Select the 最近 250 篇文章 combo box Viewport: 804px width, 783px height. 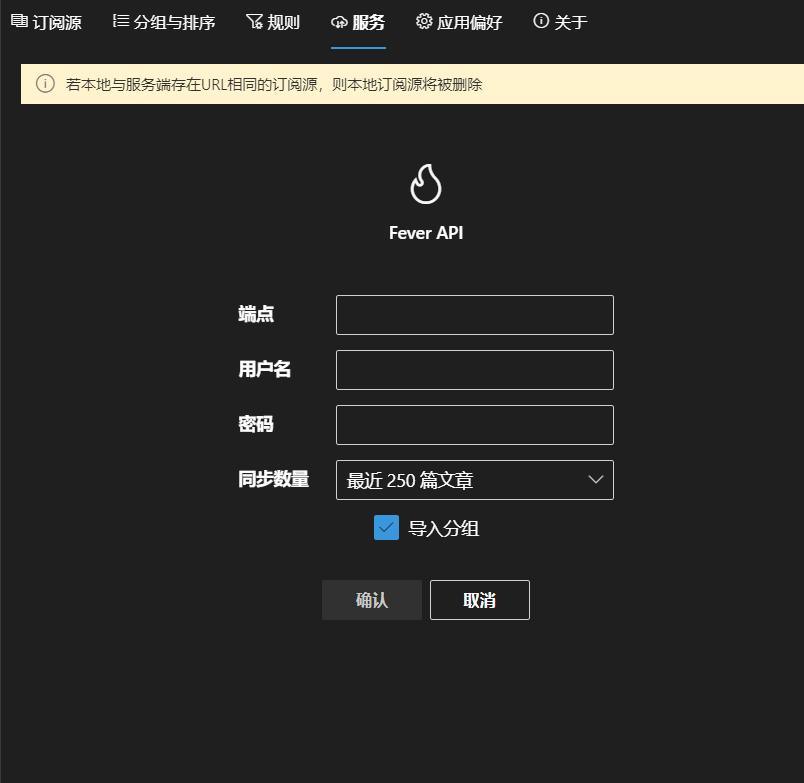(474, 479)
